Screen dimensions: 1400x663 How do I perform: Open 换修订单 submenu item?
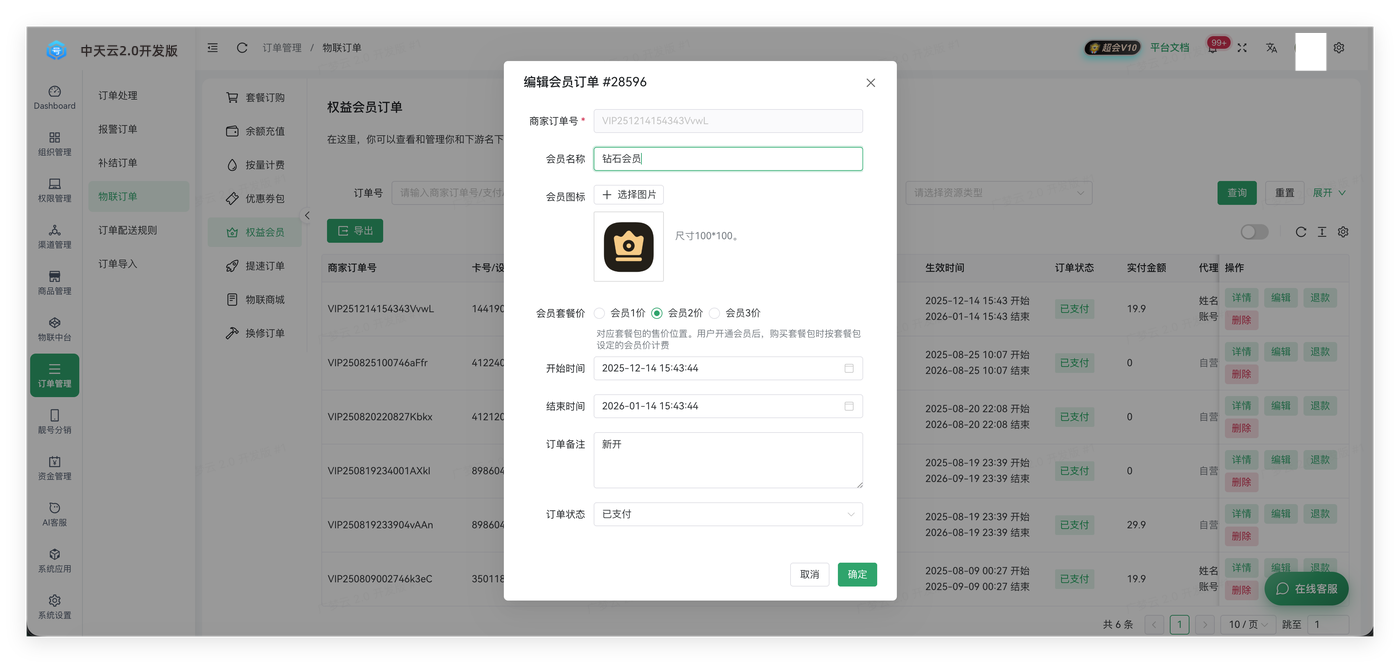[256, 333]
